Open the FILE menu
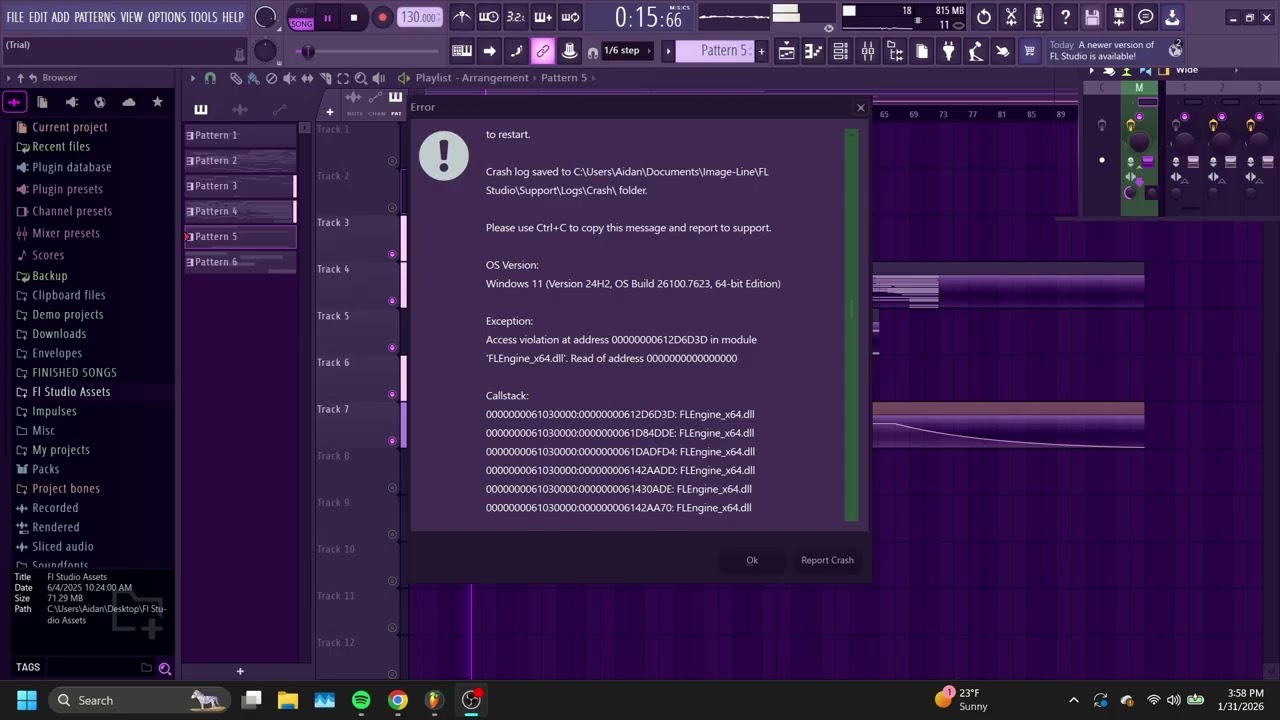 point(15,18)
